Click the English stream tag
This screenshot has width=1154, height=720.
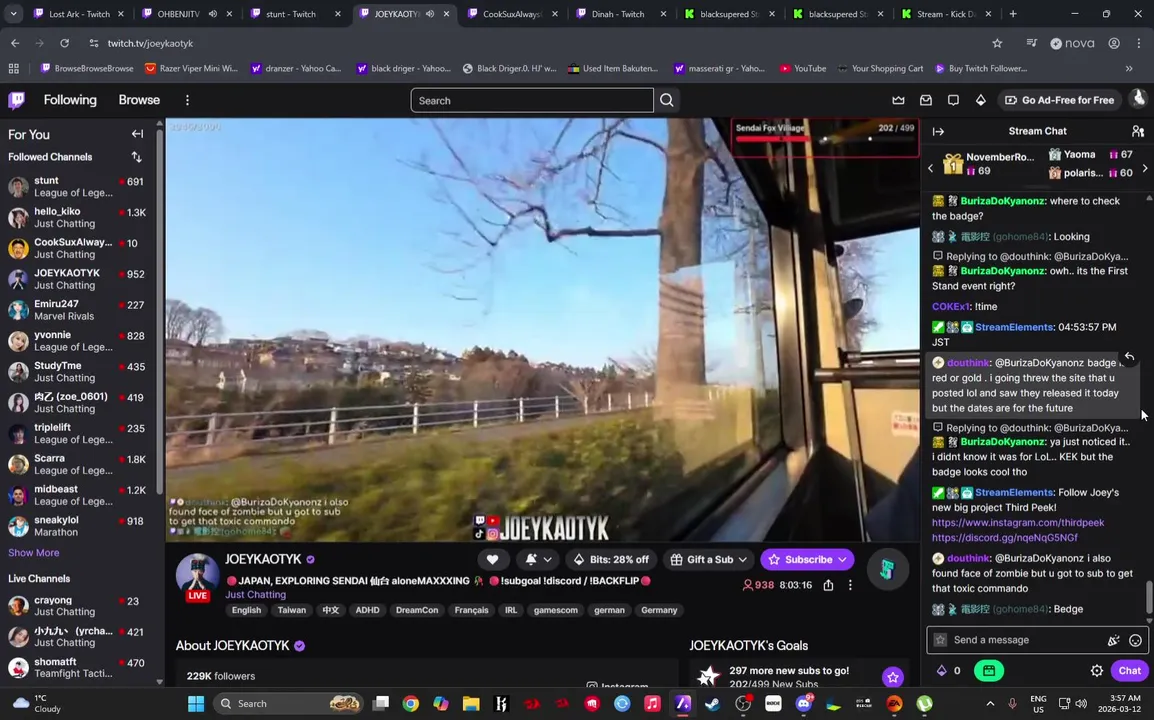(x=246, y=610)
